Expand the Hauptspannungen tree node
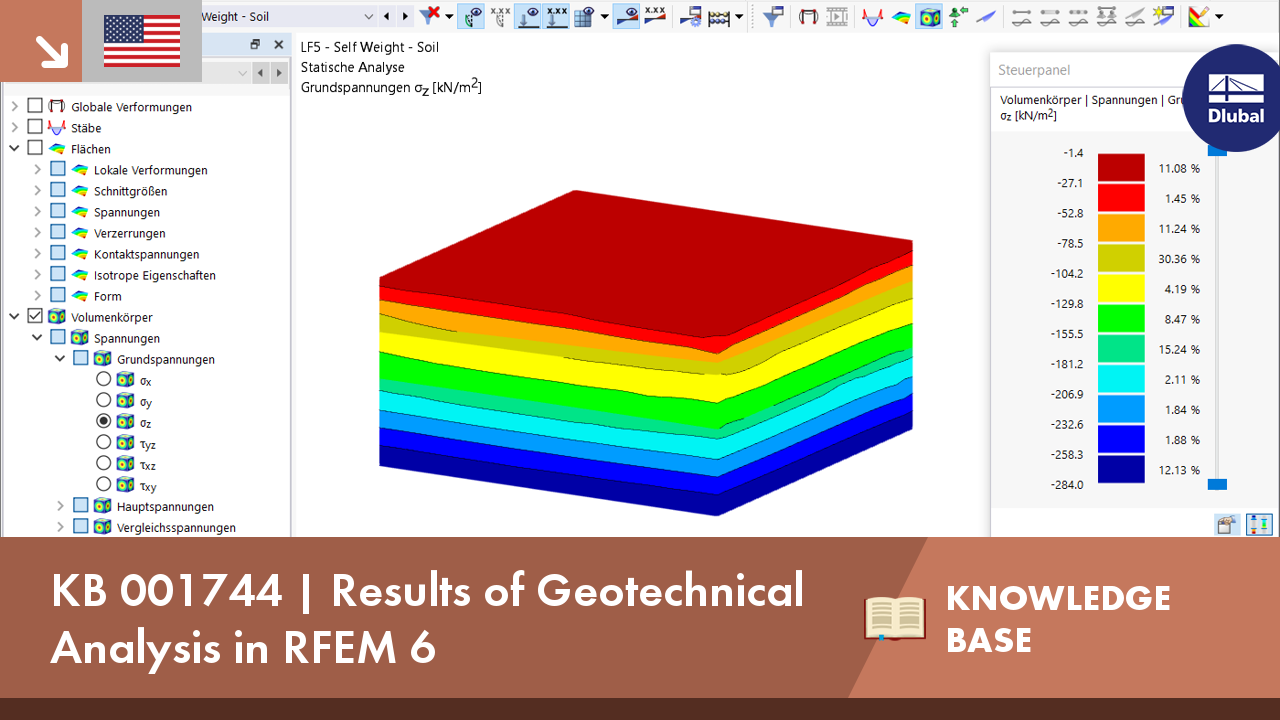 coord(60,506)
